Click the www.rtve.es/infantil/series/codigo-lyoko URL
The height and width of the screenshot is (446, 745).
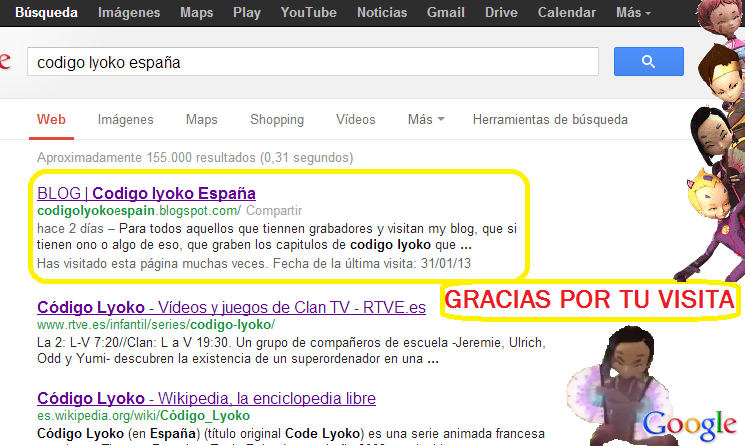[156, 325]
